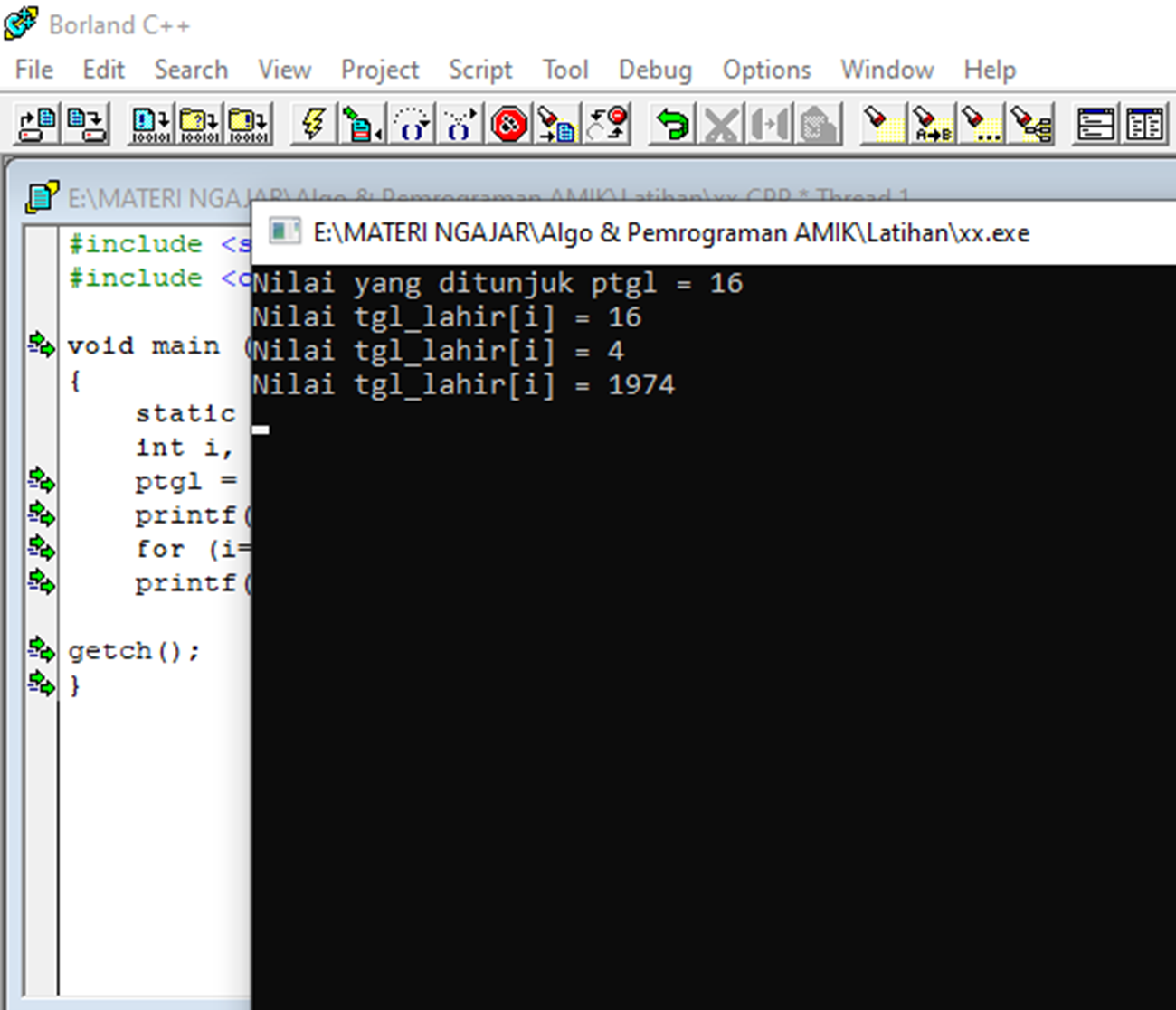Click the grayed-out Paste clipboard icon

(819, 124)
